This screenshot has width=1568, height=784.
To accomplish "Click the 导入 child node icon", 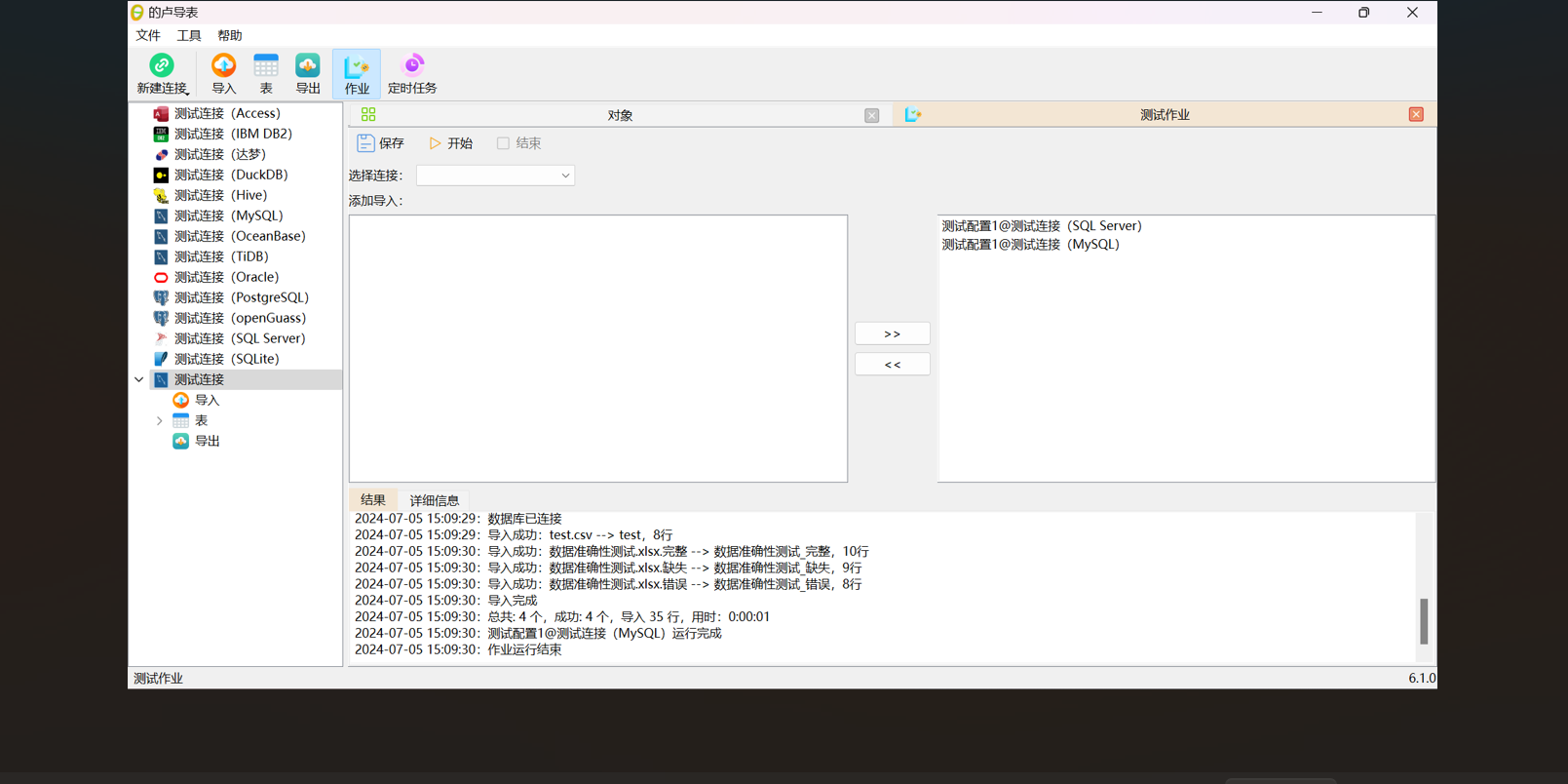I will tap(180, 400).
